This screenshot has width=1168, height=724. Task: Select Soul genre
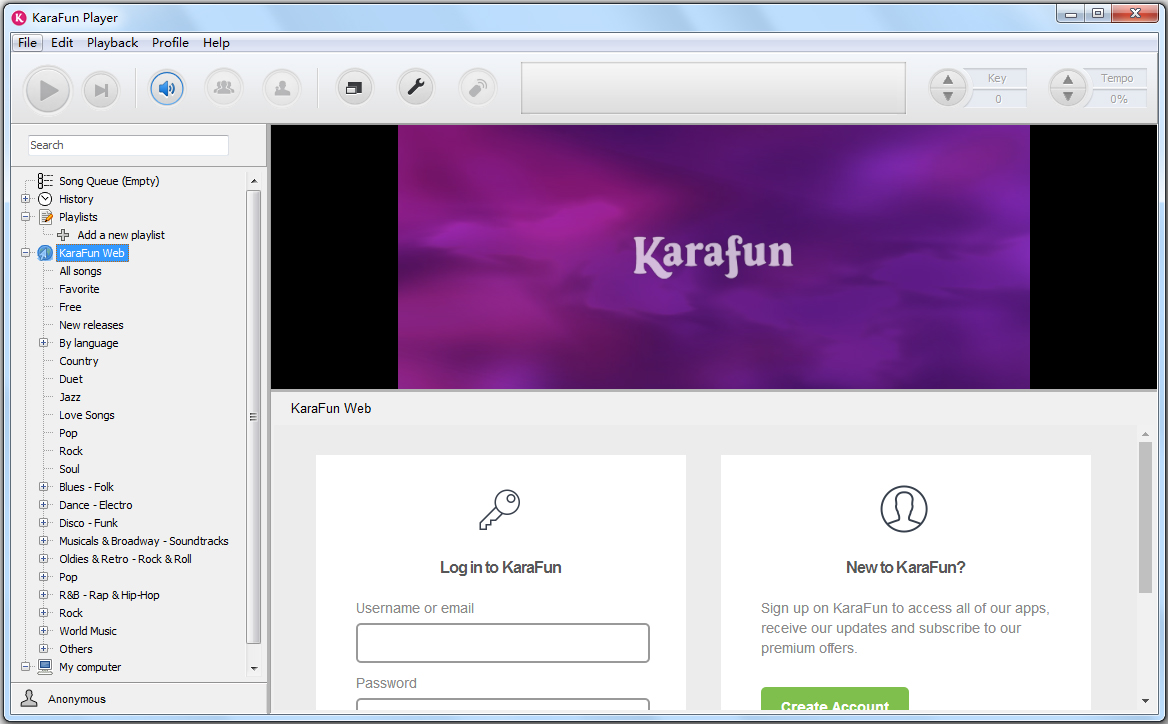[x=69, y=469]
